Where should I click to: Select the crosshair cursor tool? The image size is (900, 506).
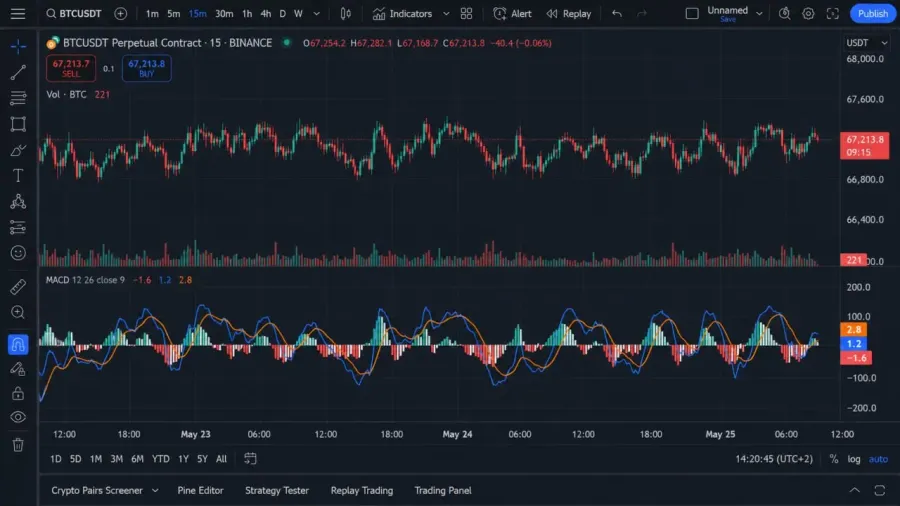coord(18,46)
